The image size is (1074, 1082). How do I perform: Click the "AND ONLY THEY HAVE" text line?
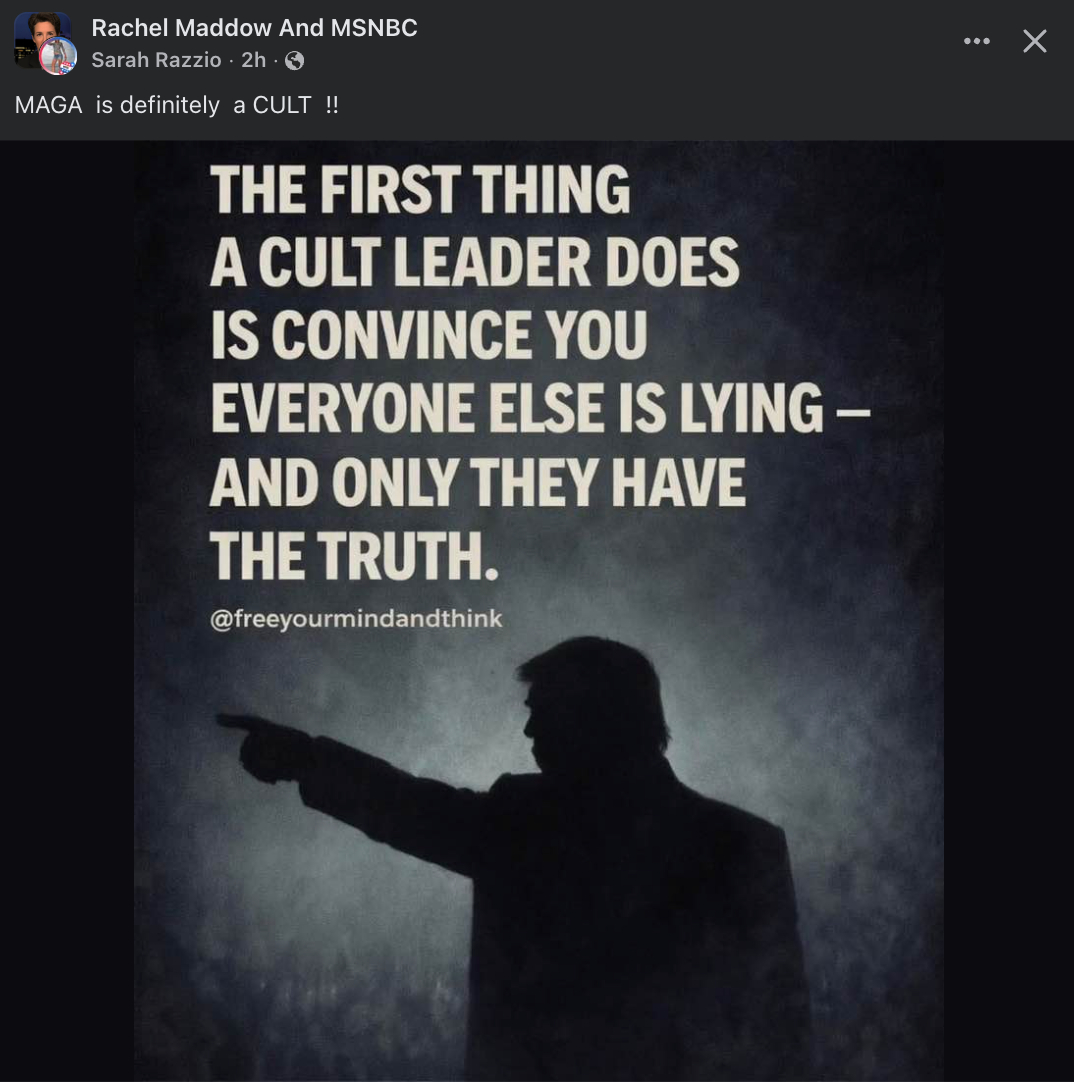point(478,482)
